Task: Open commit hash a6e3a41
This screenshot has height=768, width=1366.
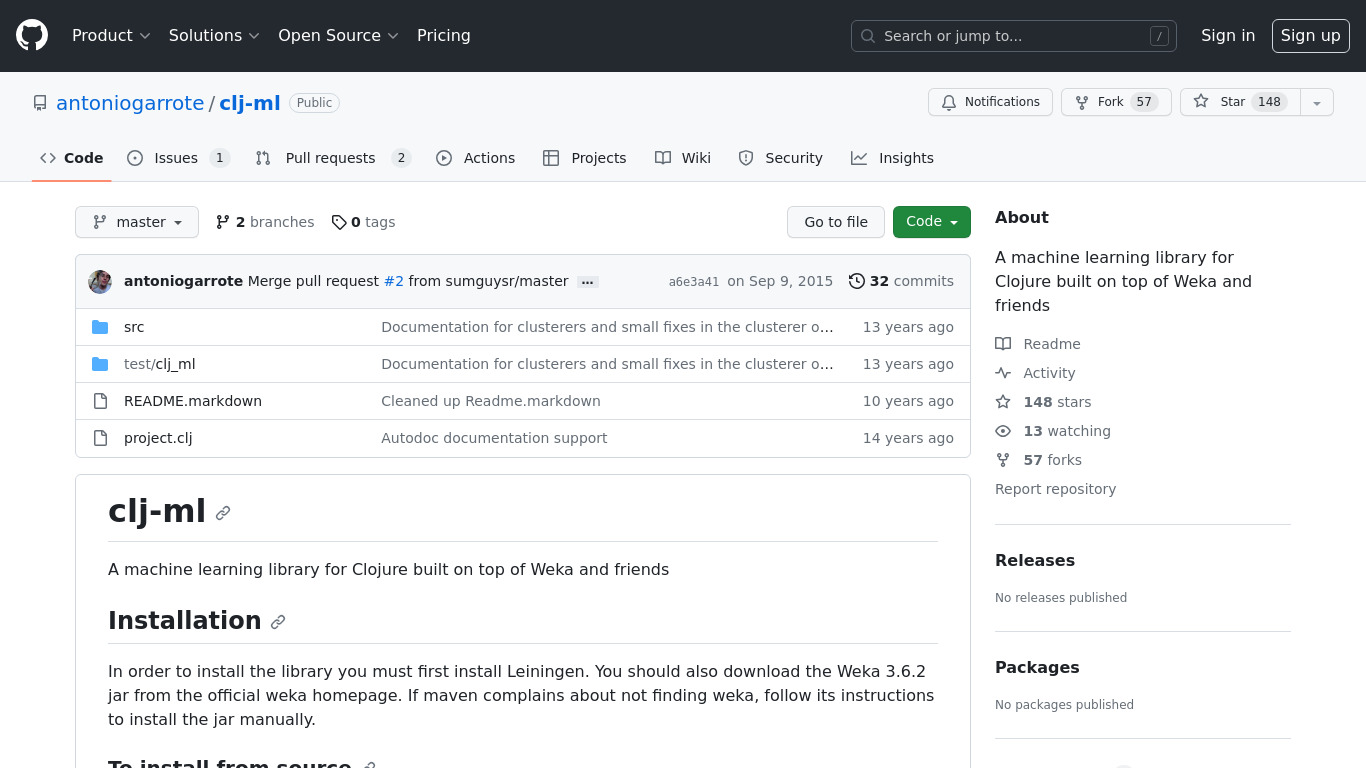Action: point(694,282)
